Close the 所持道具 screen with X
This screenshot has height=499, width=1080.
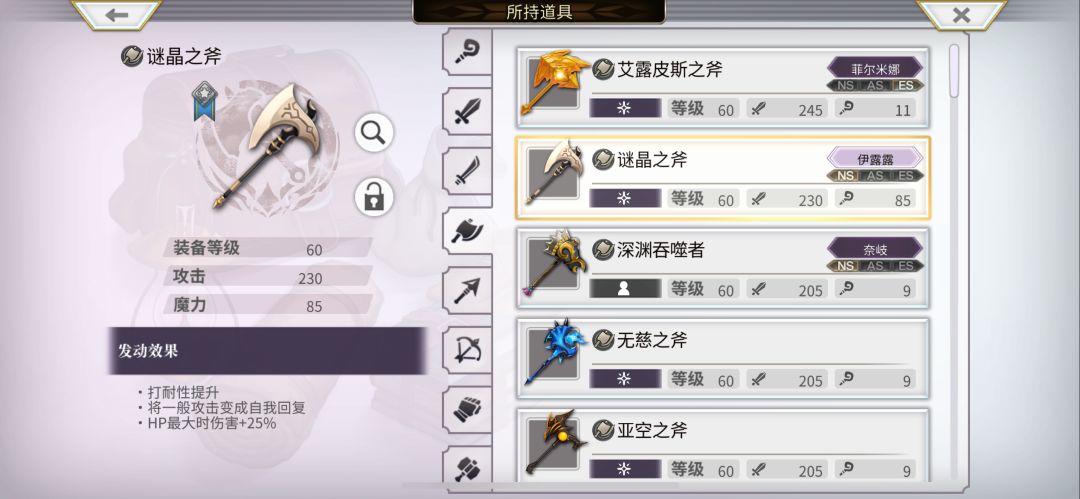click(961, 14)
